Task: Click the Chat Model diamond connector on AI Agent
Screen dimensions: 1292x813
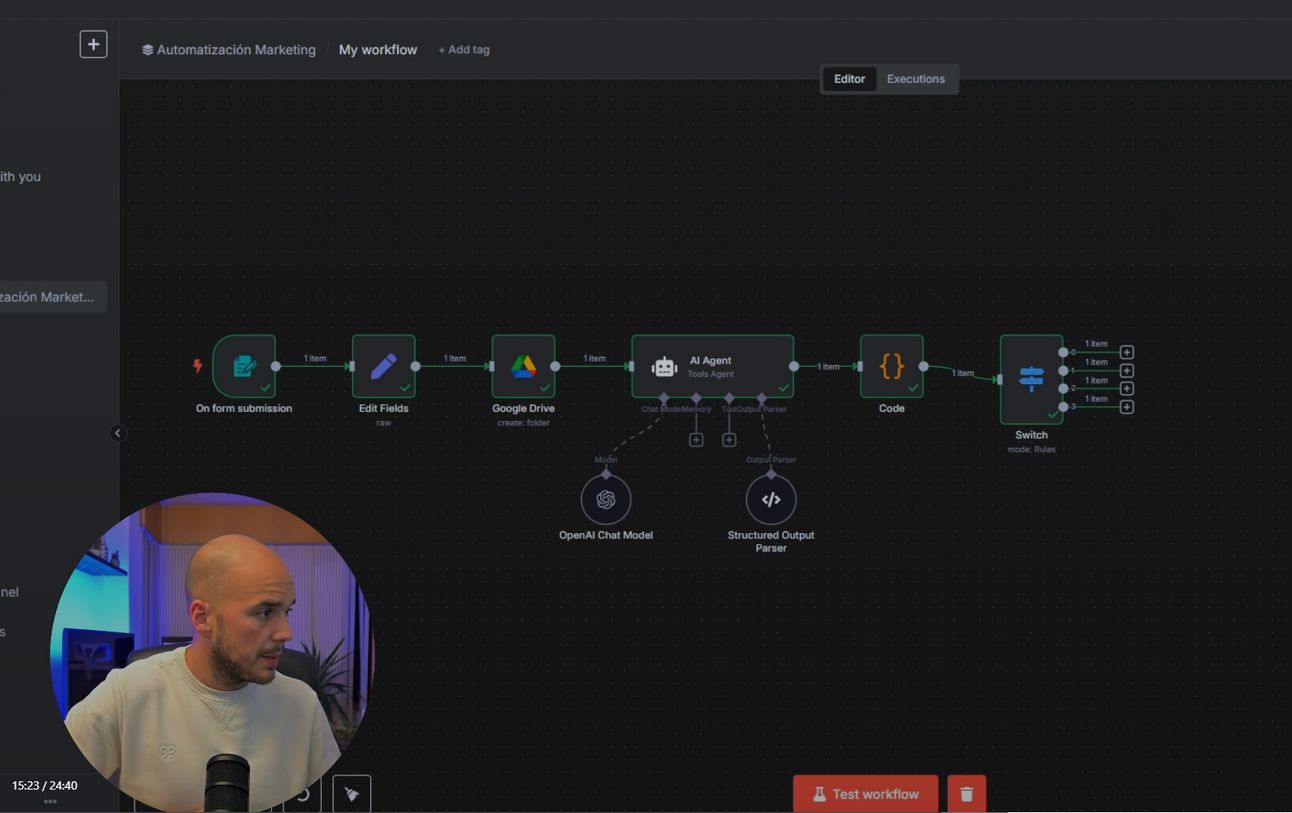Action: [x=664, y=398]
